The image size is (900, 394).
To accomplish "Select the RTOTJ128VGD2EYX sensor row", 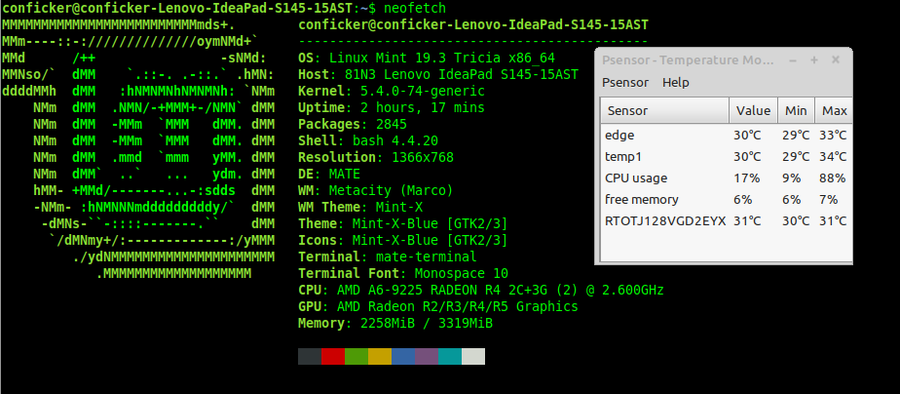I will tap(726, 221).
